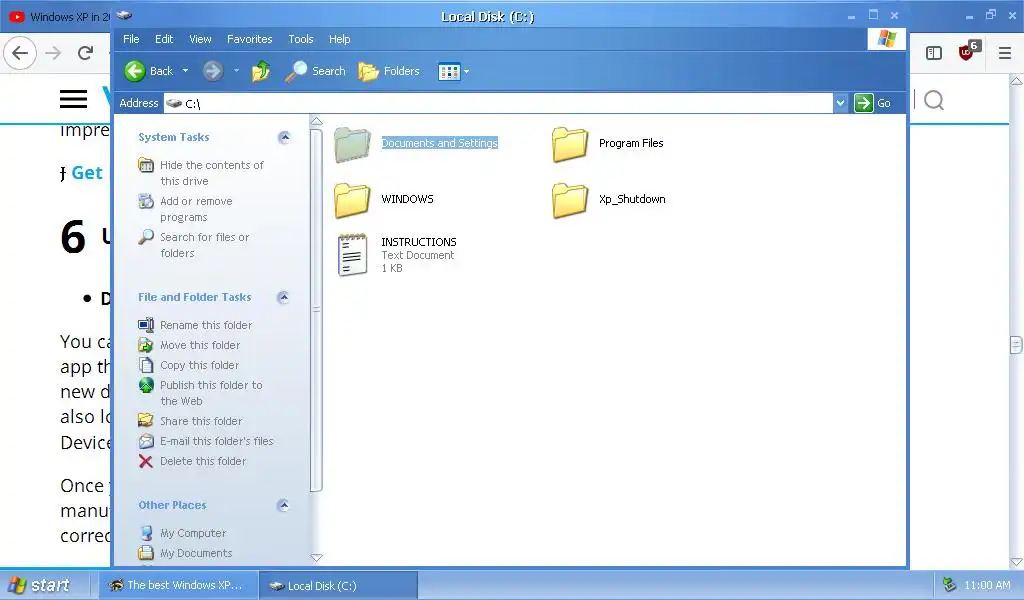Click Share this folder
Viewport: 1024px width, 600px height.
pyautogui.click(x=190, y=421)
